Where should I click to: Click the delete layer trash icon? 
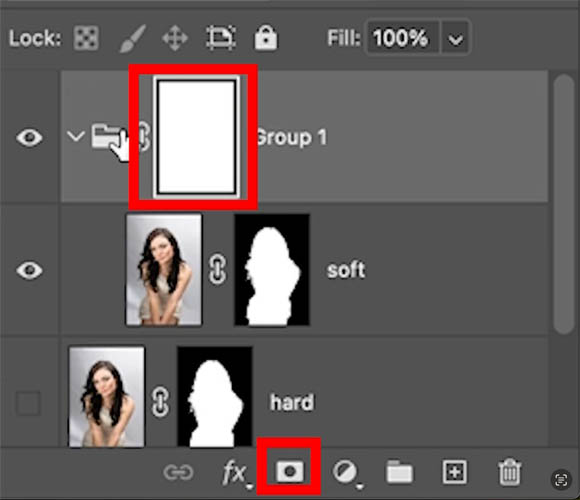coord(509,472)
